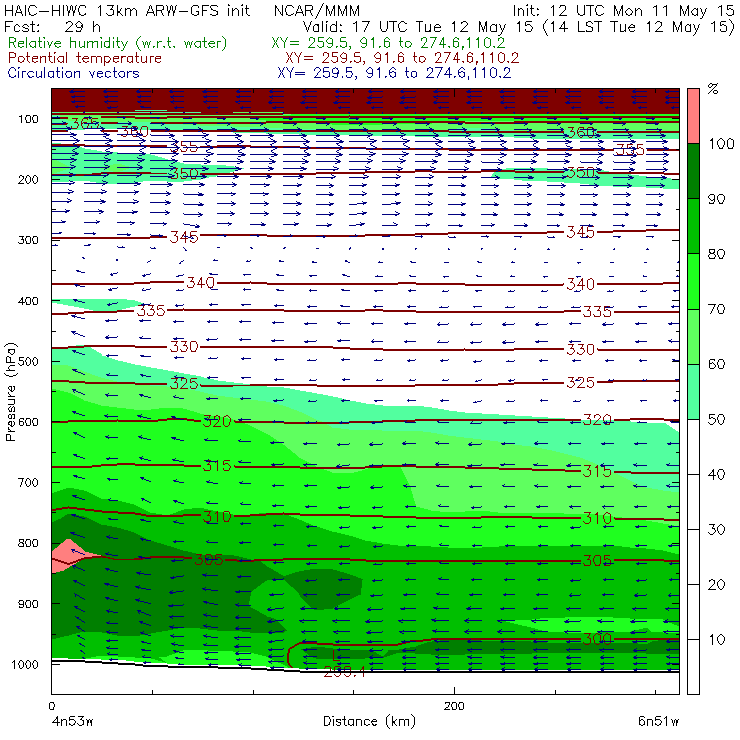Click the '600' pressure axis label
This screenshot has height=740, width=740.
coord(28,421)
